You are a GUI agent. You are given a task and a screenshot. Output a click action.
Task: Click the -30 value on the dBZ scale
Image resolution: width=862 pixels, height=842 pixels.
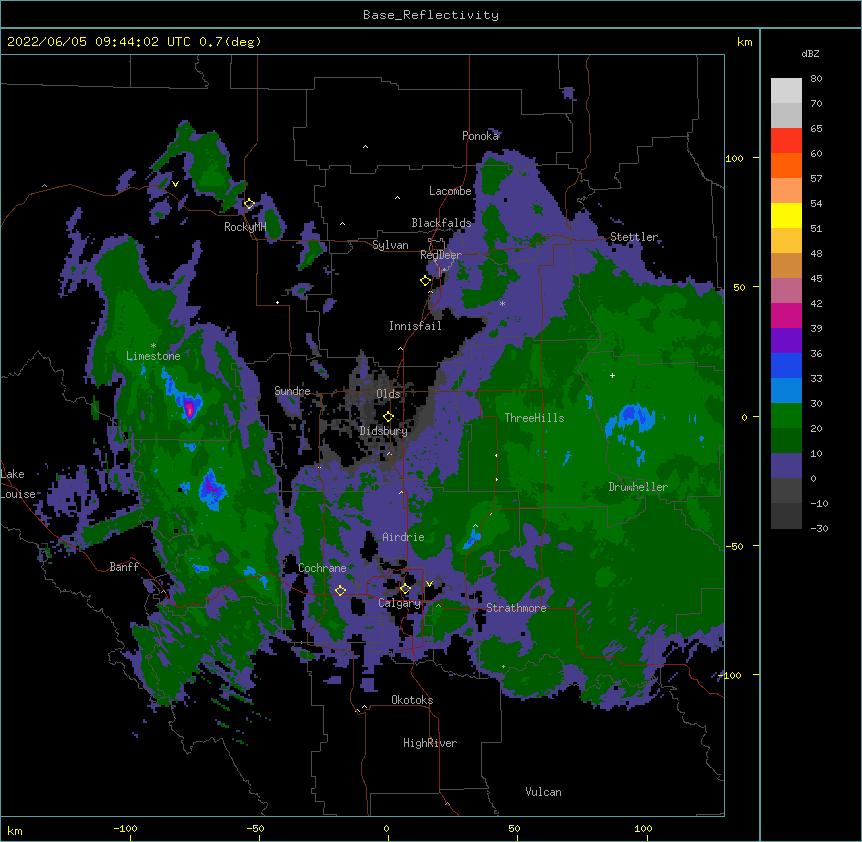[819, 528]
